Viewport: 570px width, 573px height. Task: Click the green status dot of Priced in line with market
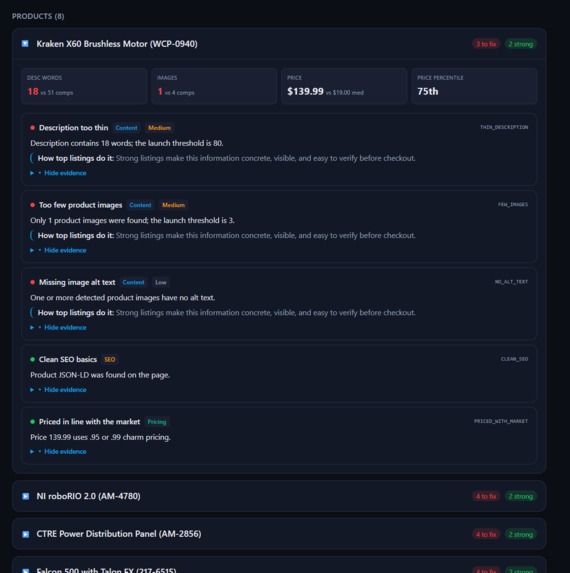(33, 422)
